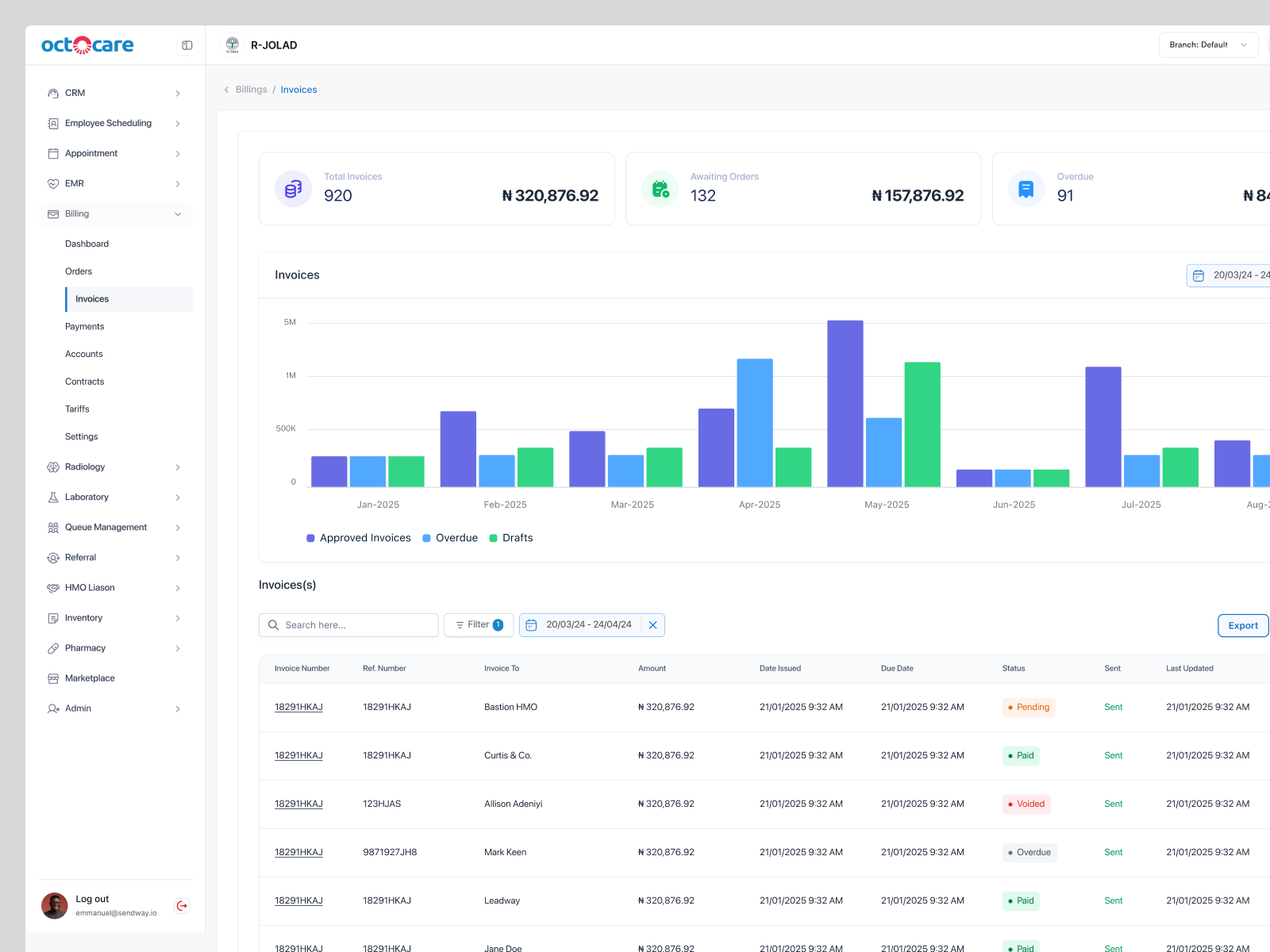Open the Branch: Default dropdown
The width and height of the screenshot is (1270, 952).
(1208, 44)
